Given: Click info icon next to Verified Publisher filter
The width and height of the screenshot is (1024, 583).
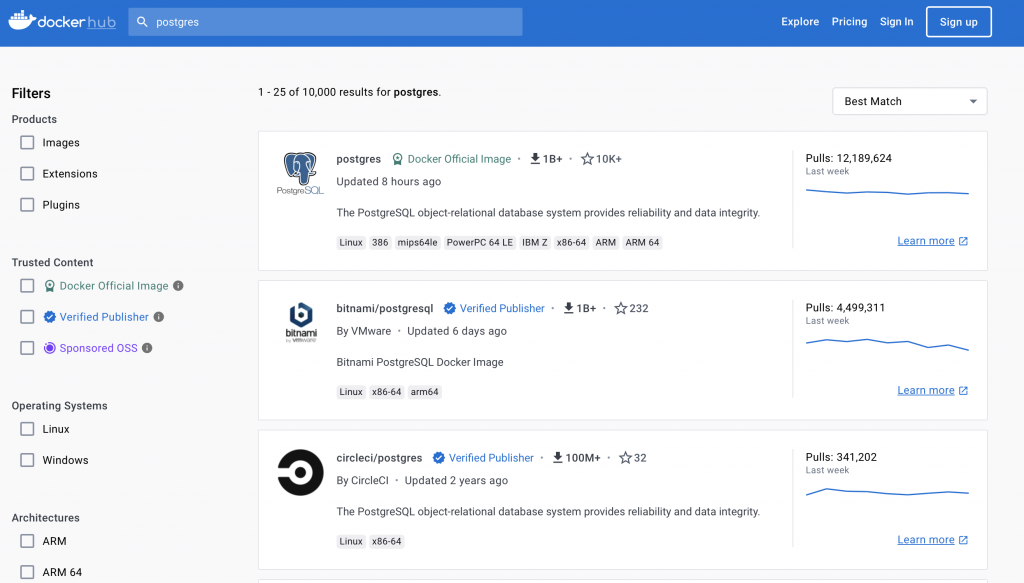Looking at the screenshot, I should [159, 317].
